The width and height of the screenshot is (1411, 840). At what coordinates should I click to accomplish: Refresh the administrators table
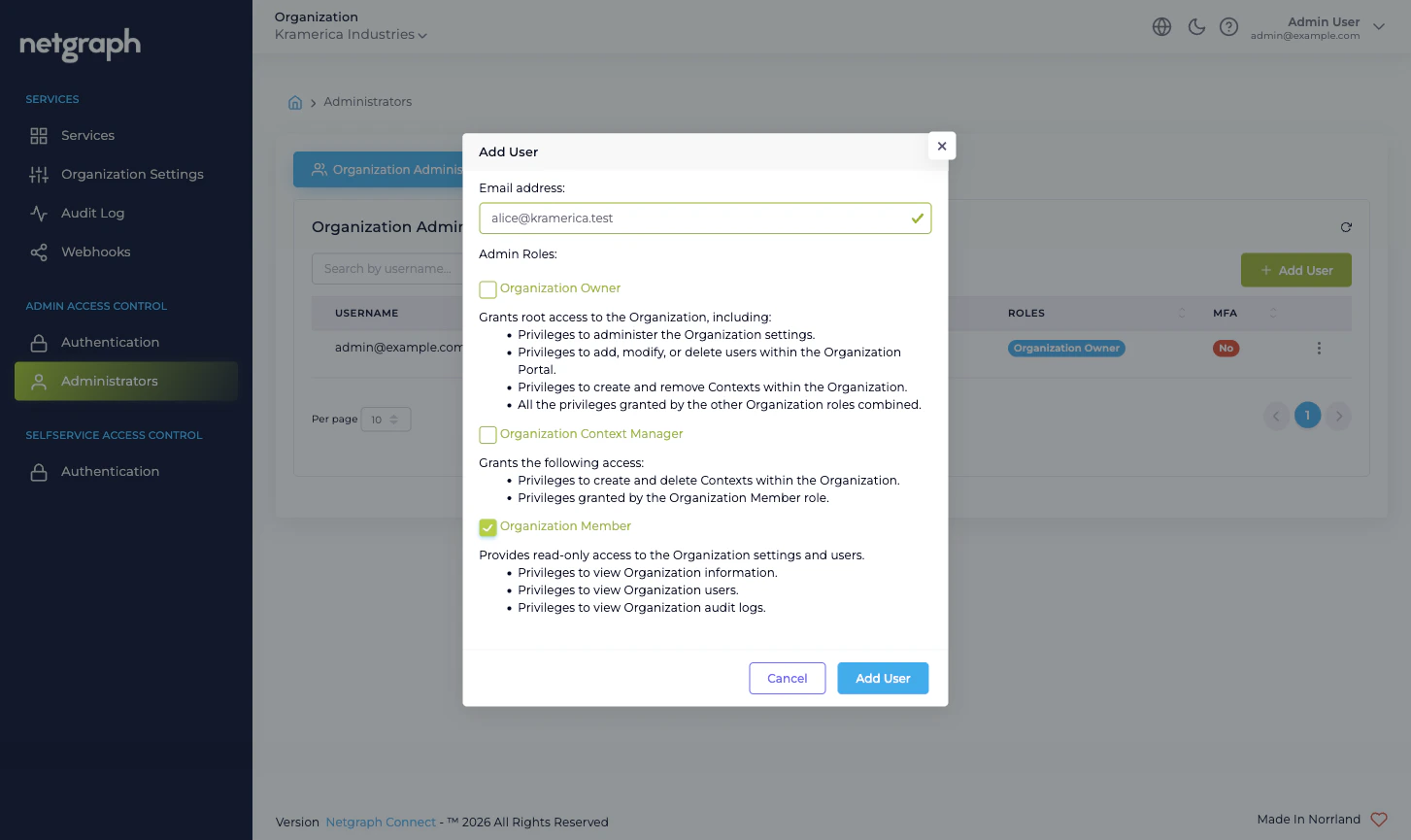coord(1346,226)
